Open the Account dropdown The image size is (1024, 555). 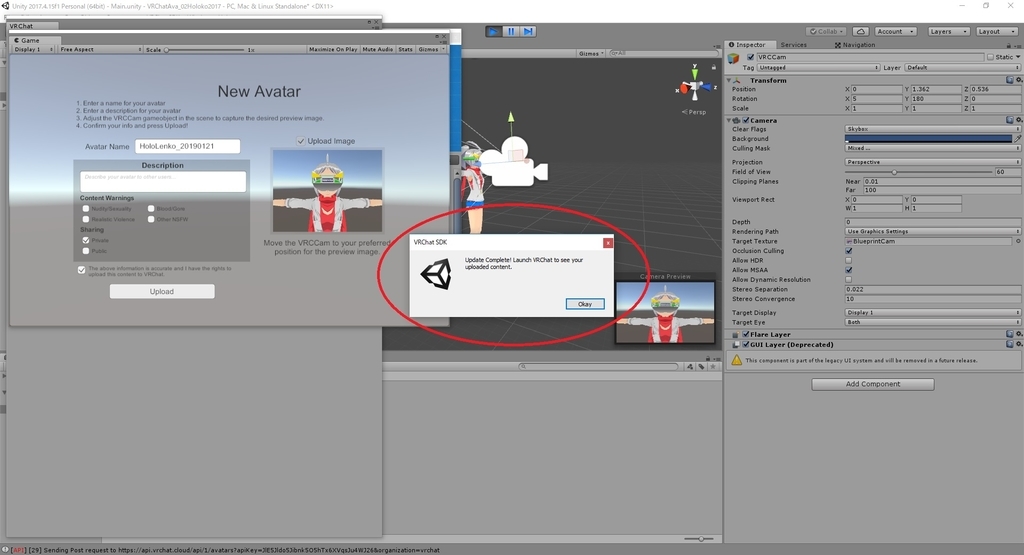click(x=895, y=31)
